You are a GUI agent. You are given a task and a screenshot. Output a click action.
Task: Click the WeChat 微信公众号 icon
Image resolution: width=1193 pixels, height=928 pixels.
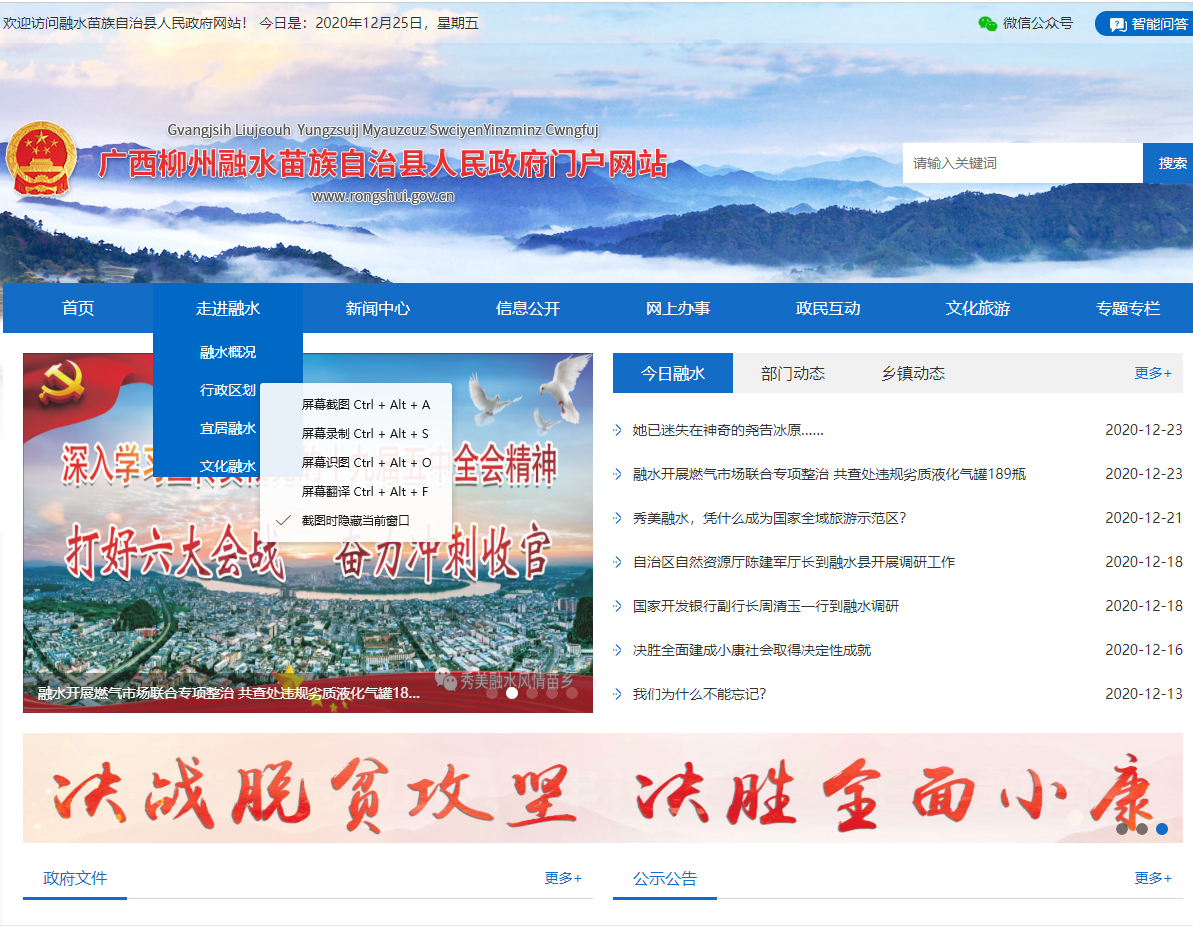click(x=987, y=23)
